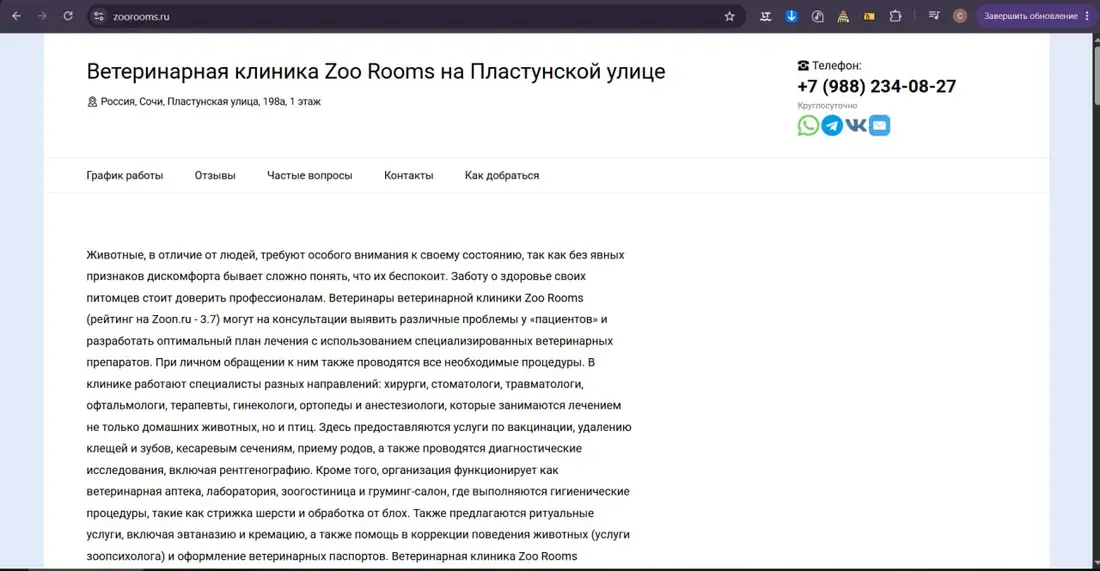This screenshot has height=571, width=1100.
Task: Go back with the browser back arrow
Action: [16, 16]
